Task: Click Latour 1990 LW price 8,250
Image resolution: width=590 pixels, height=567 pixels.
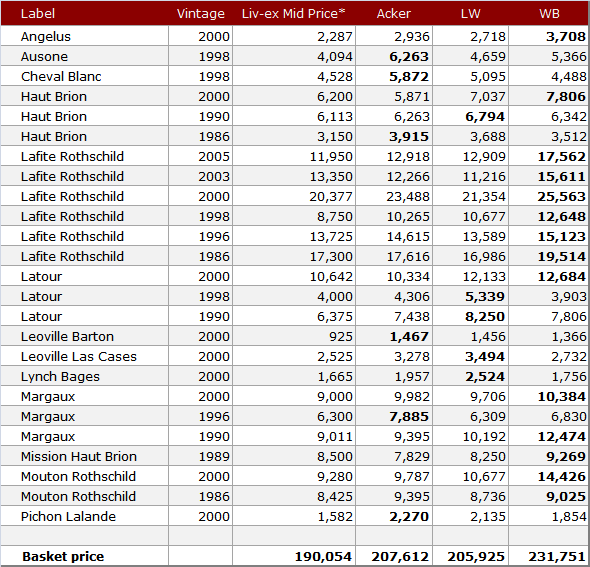Action: tap(485, 316)
